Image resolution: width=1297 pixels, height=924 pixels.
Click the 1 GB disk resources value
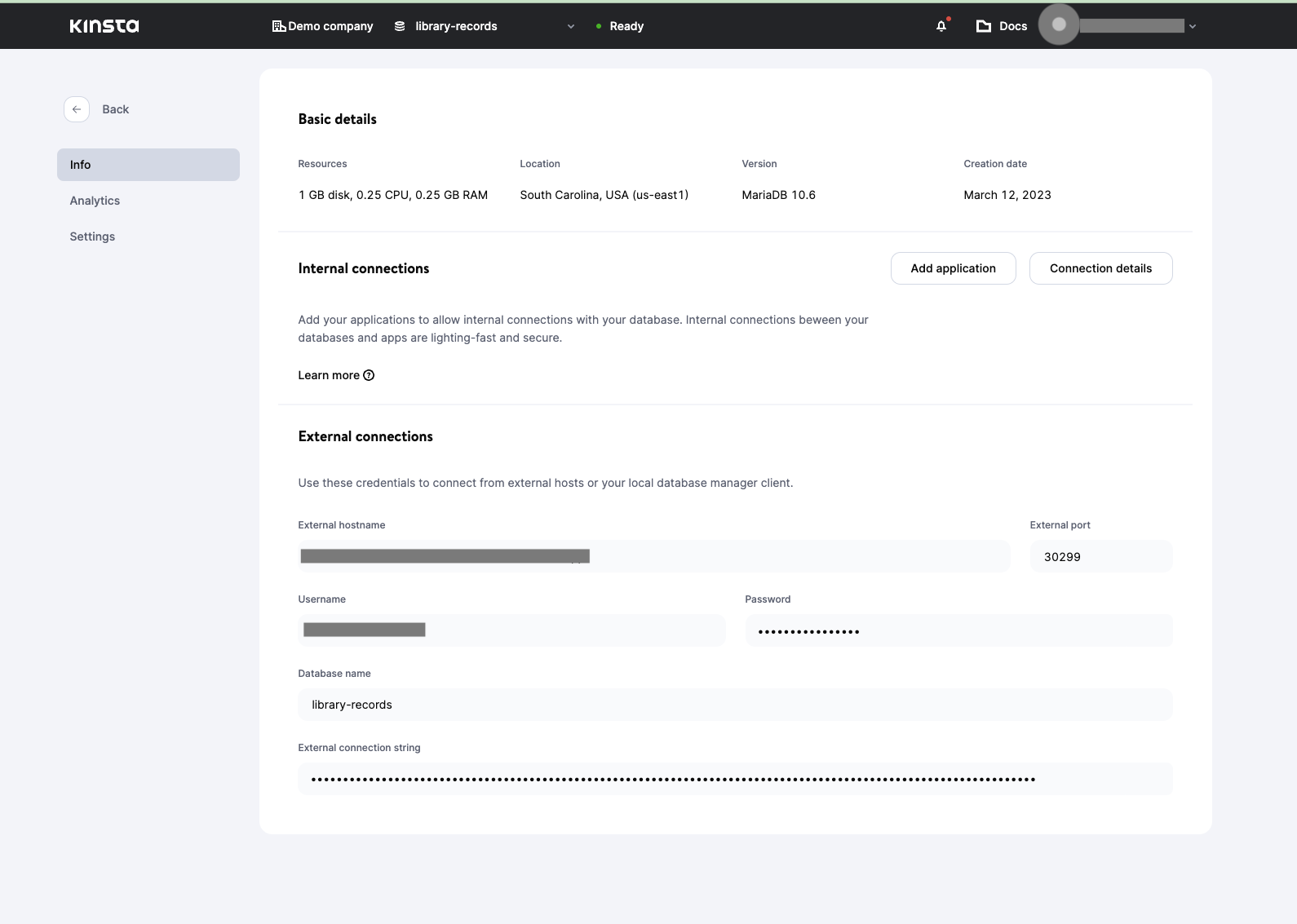(393, 195)
